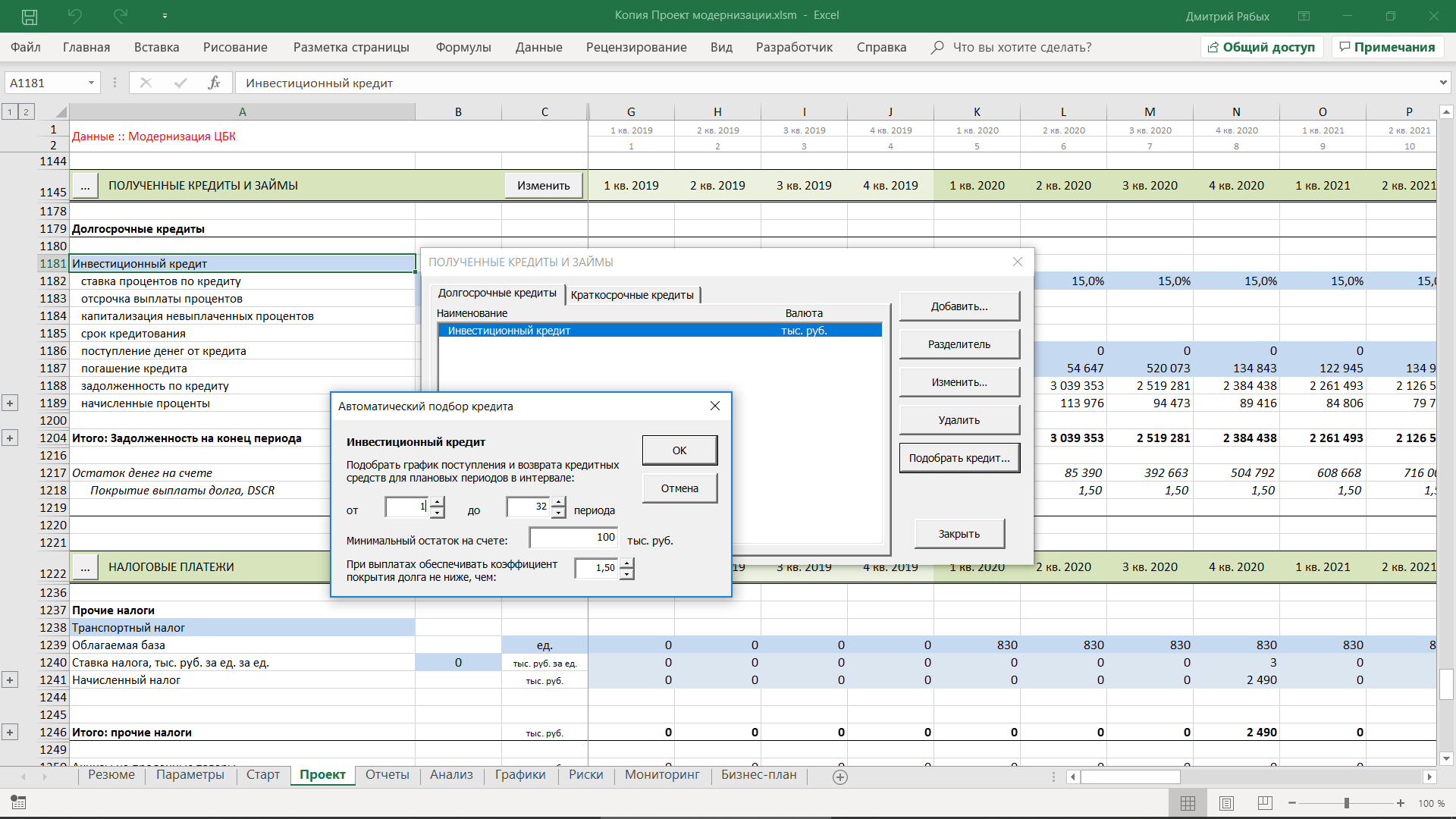Click outline level 2 button
1456x819 pixels.
pos(26,112)
